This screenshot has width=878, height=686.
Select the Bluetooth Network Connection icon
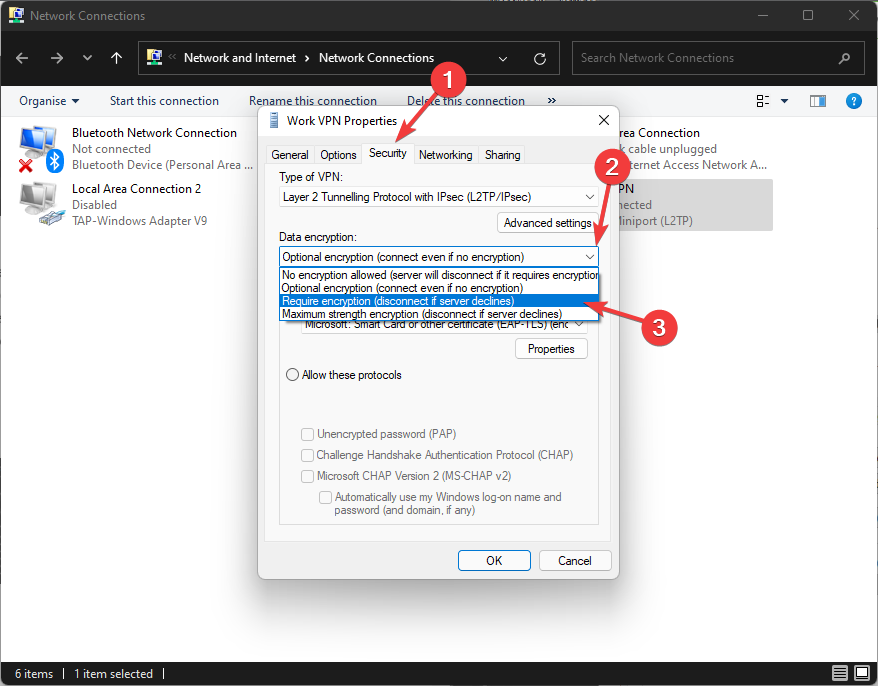40,148
